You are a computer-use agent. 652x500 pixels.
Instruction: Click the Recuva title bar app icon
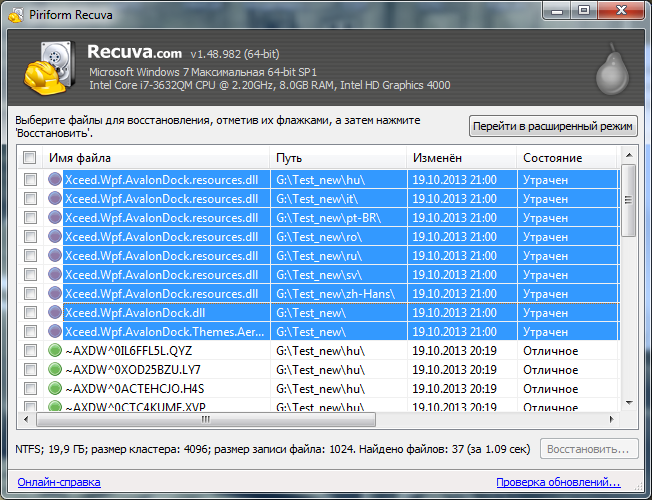tap(16, 15)
